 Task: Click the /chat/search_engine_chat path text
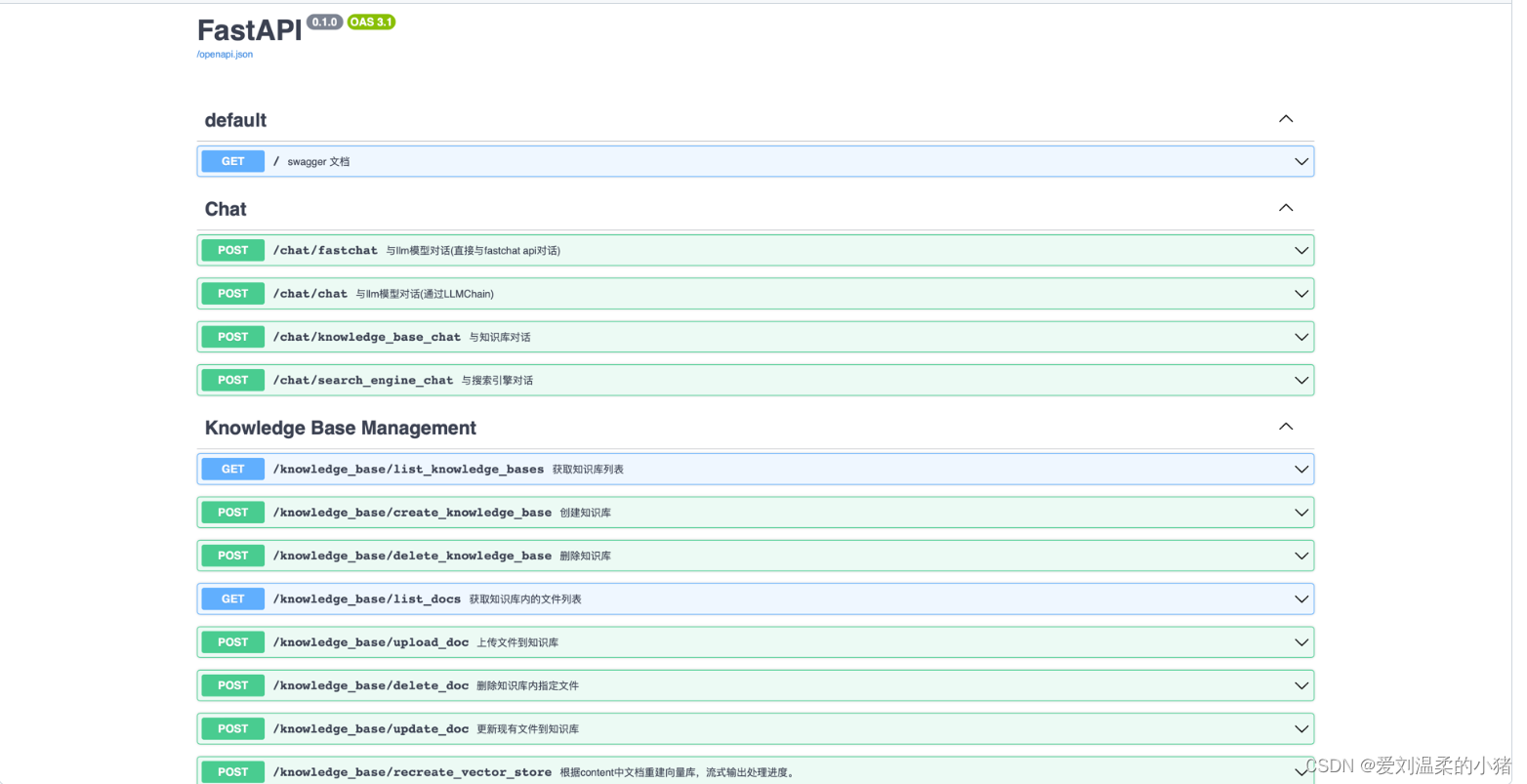click(363, 381)
